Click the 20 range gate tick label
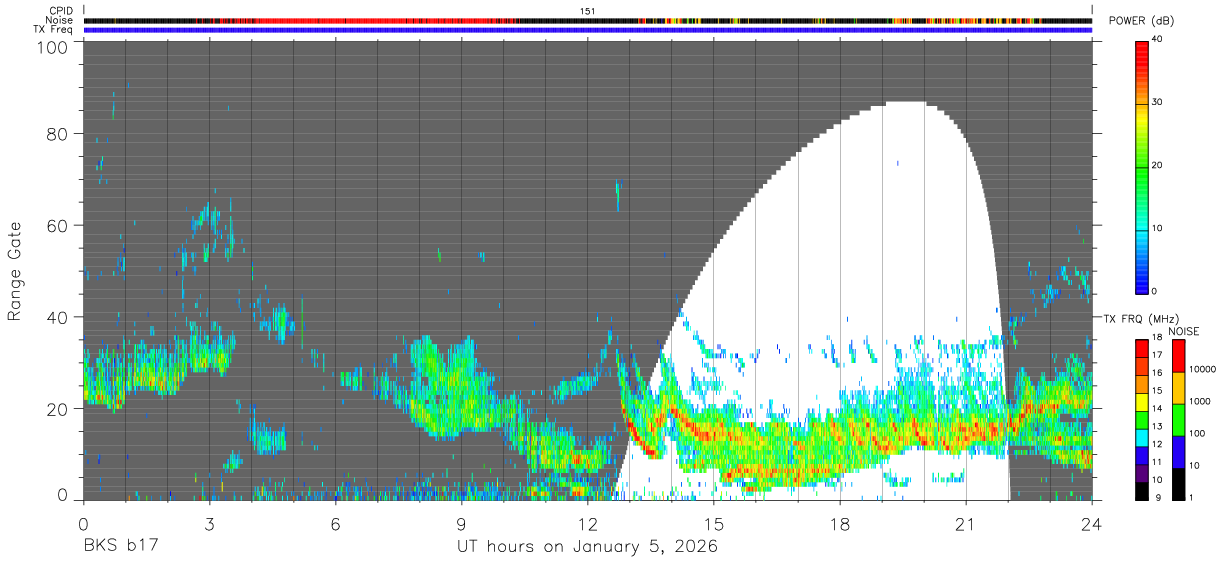Viewport: 1228px width, 567px height. [x=58, y=409]
